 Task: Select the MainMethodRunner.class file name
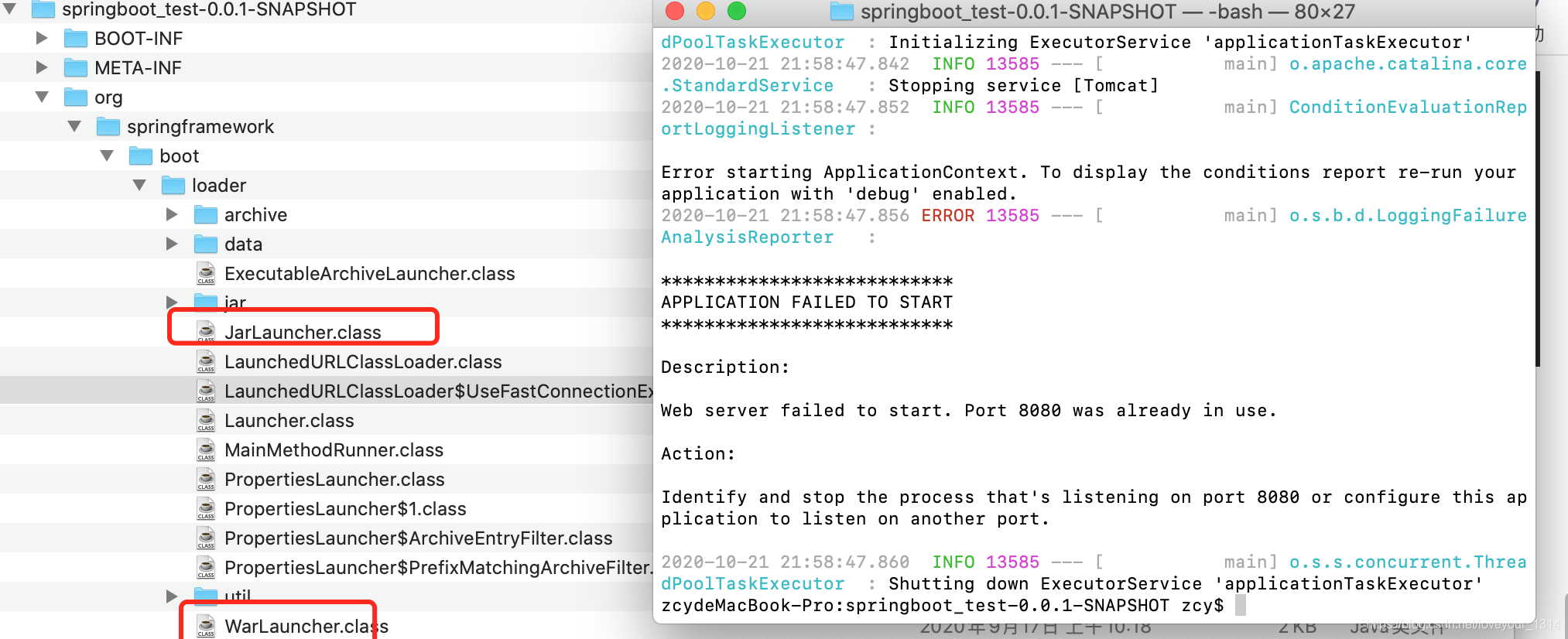tap(334, 449)
